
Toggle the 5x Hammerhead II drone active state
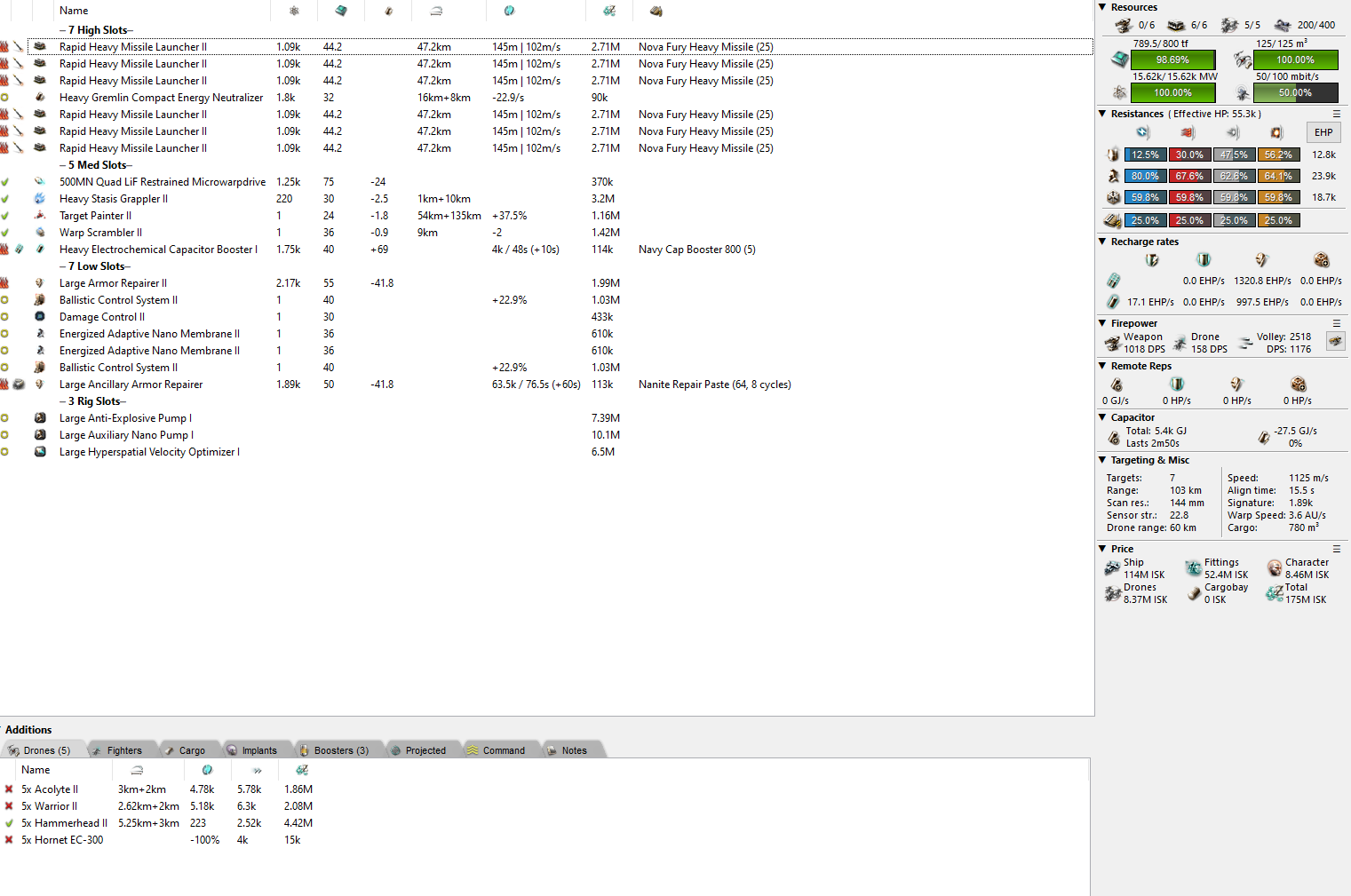[x=9, y=823]
